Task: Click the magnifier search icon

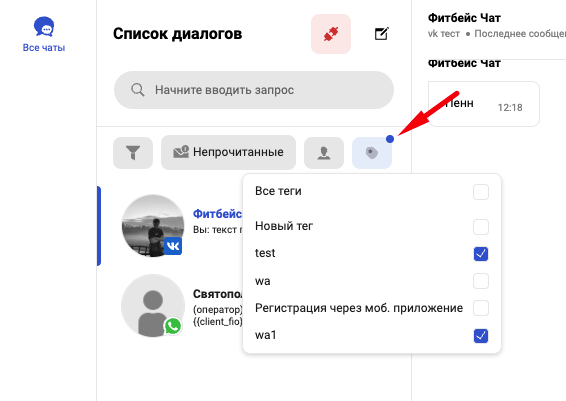Action: (138, 90)
